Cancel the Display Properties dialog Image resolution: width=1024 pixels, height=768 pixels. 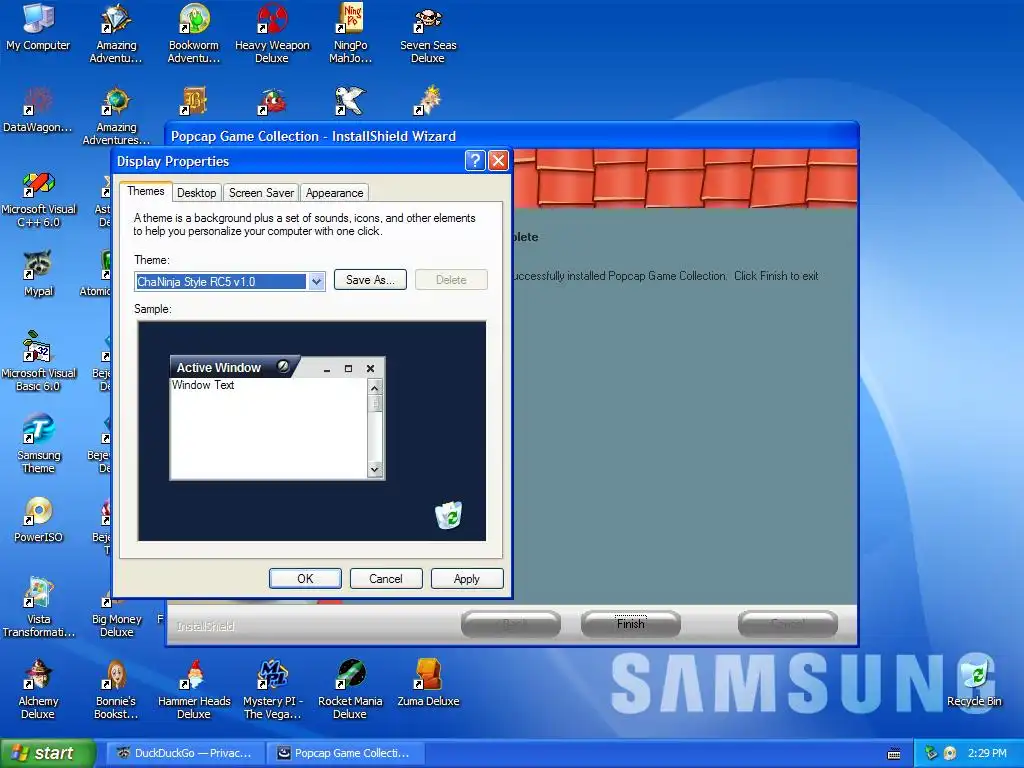click(x=386, y=579)
